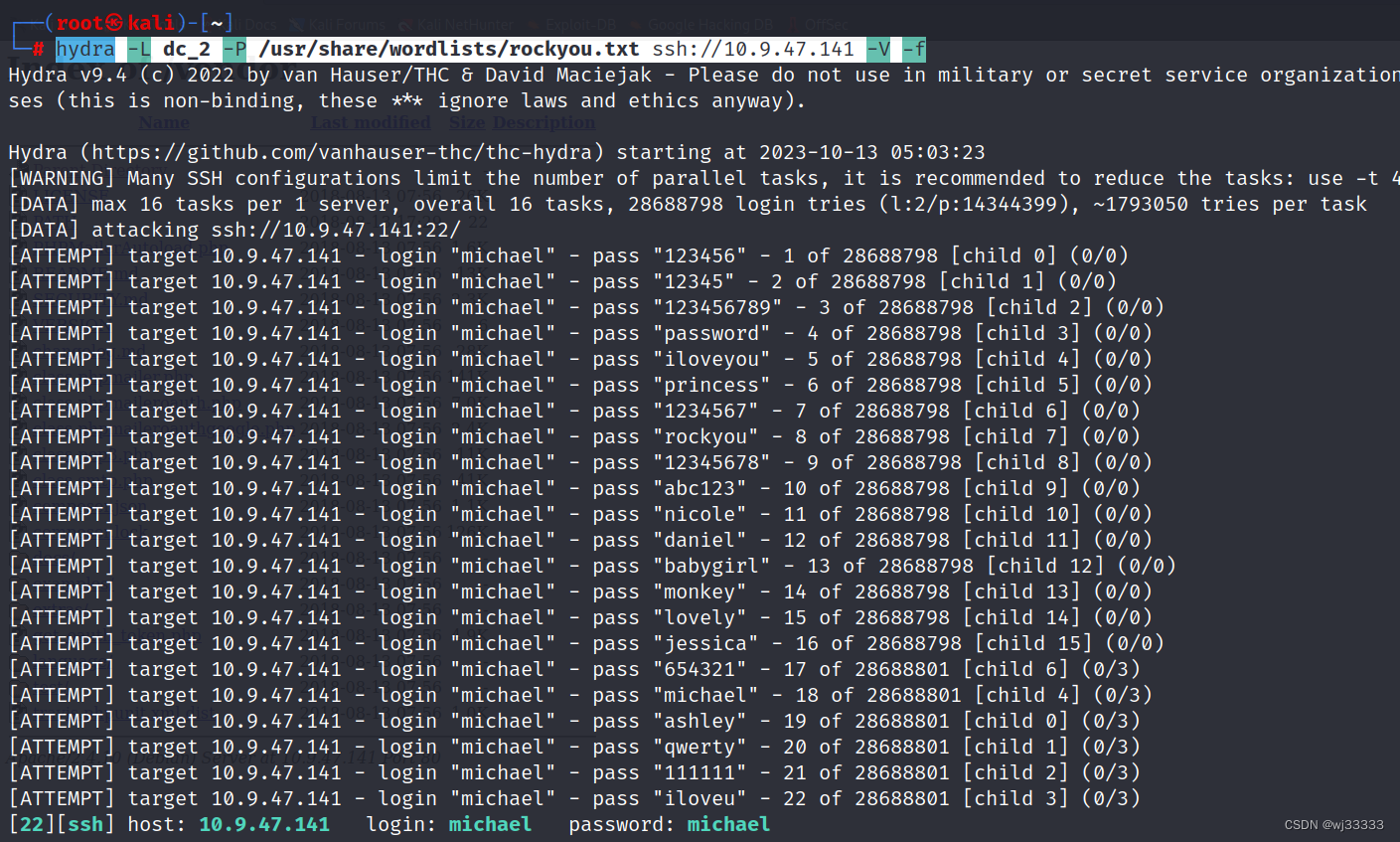Click the password "123456789" in attempt 3

coord(717,307)
